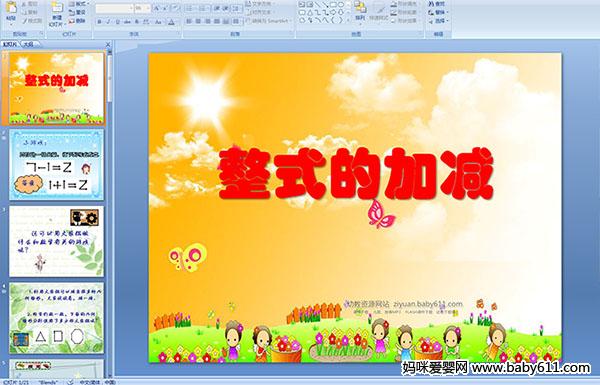Switch to the Slides pane tab
Image resolution: width=600 pixels, height=385 pixels.
(10, 44)
